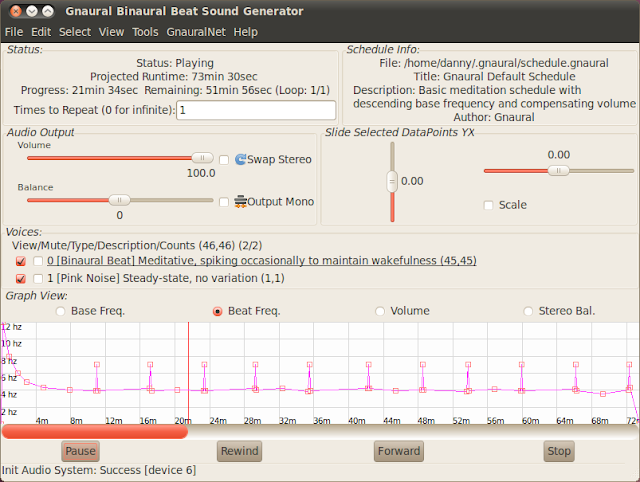Enable the Swap Stereo checkbox

point(224,160)
